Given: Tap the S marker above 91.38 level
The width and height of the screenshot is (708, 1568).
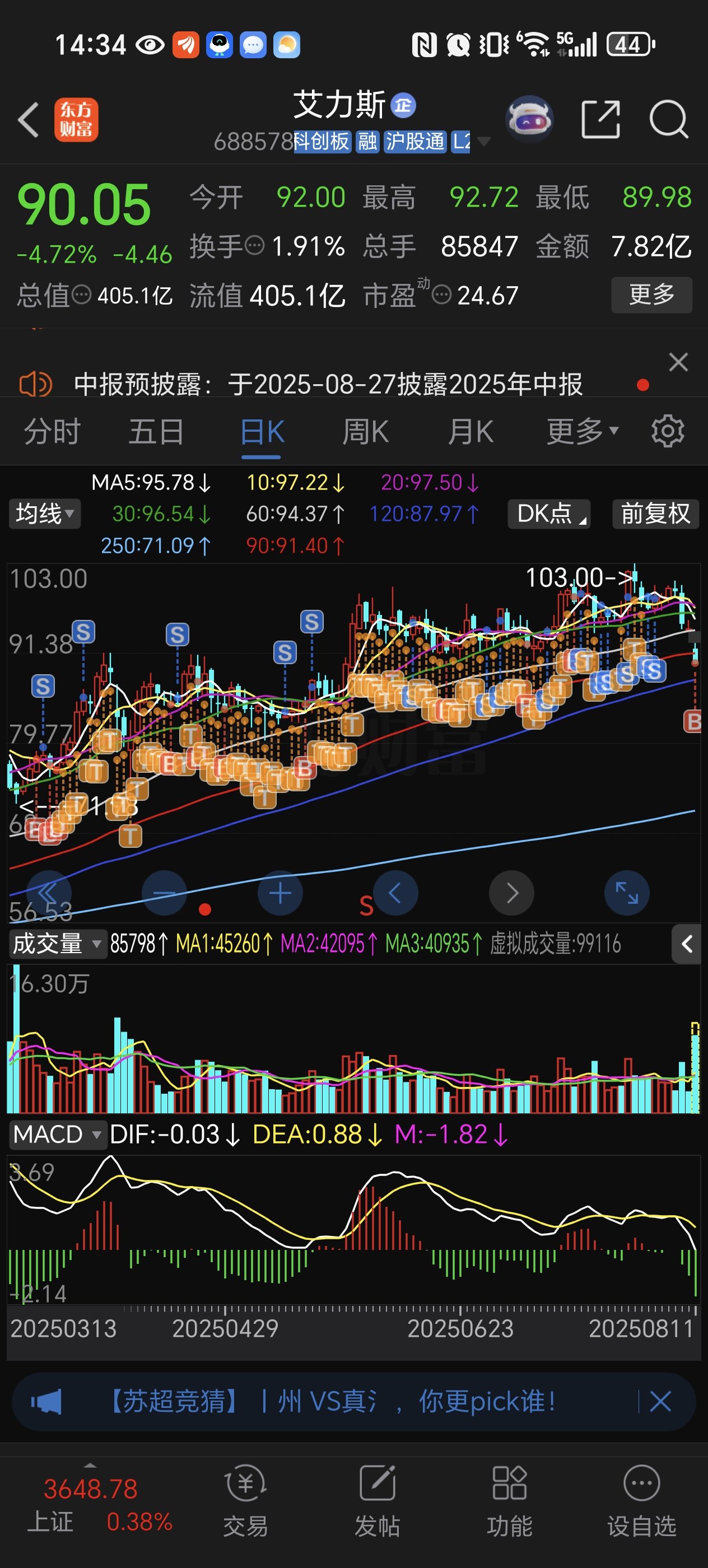Looking at the screenshot, I should click(83, 632).
